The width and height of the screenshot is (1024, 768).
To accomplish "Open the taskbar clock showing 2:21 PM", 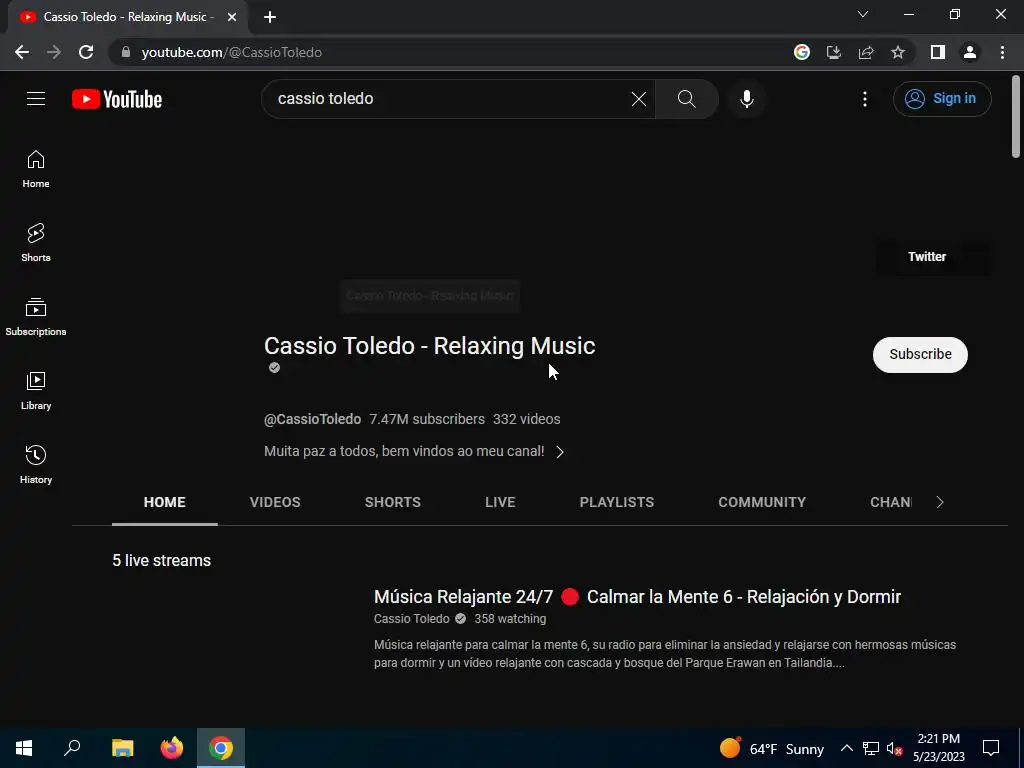I will (938, 748).
